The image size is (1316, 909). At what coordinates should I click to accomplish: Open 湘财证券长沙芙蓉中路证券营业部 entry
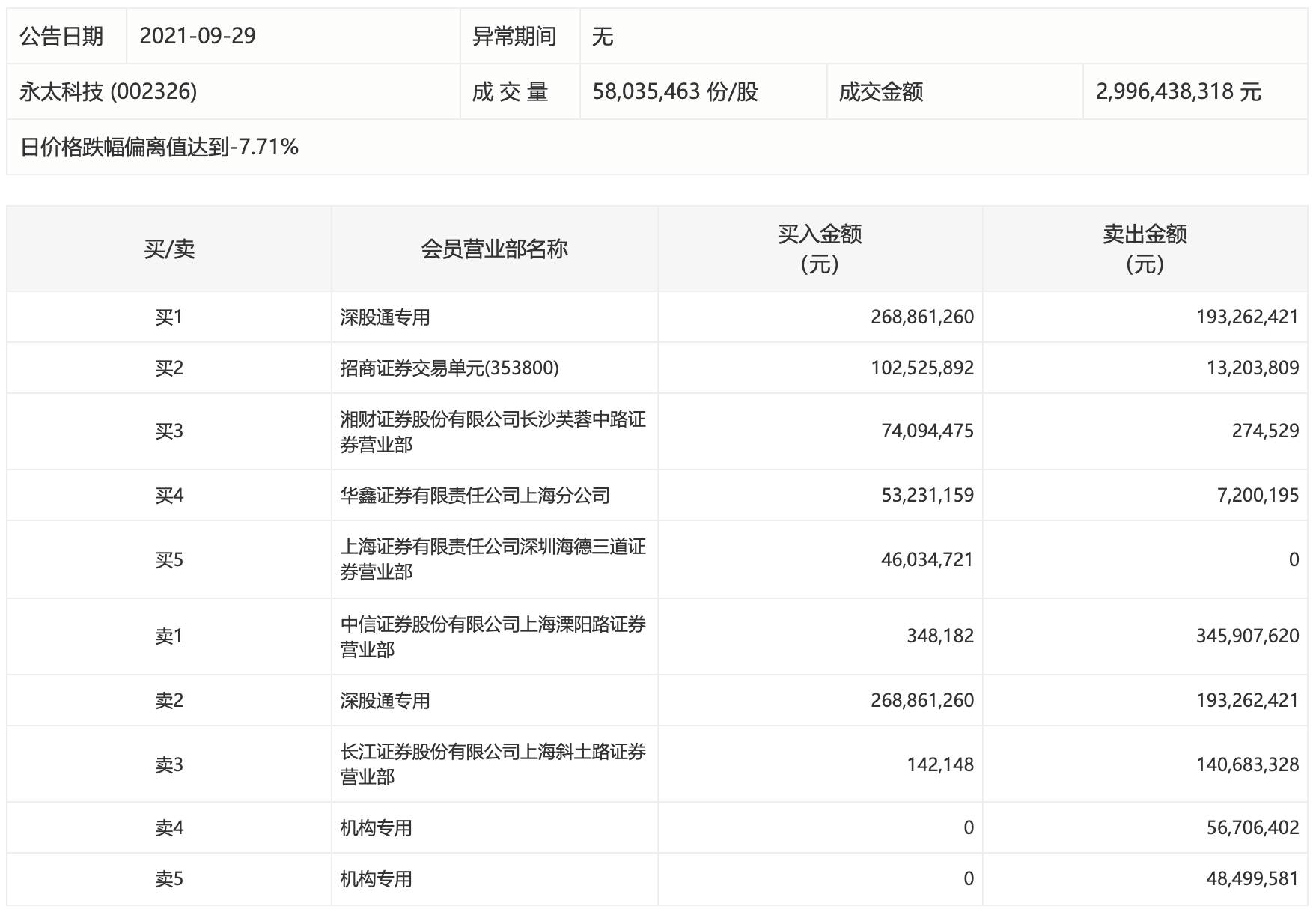click(x=493, y=431)
